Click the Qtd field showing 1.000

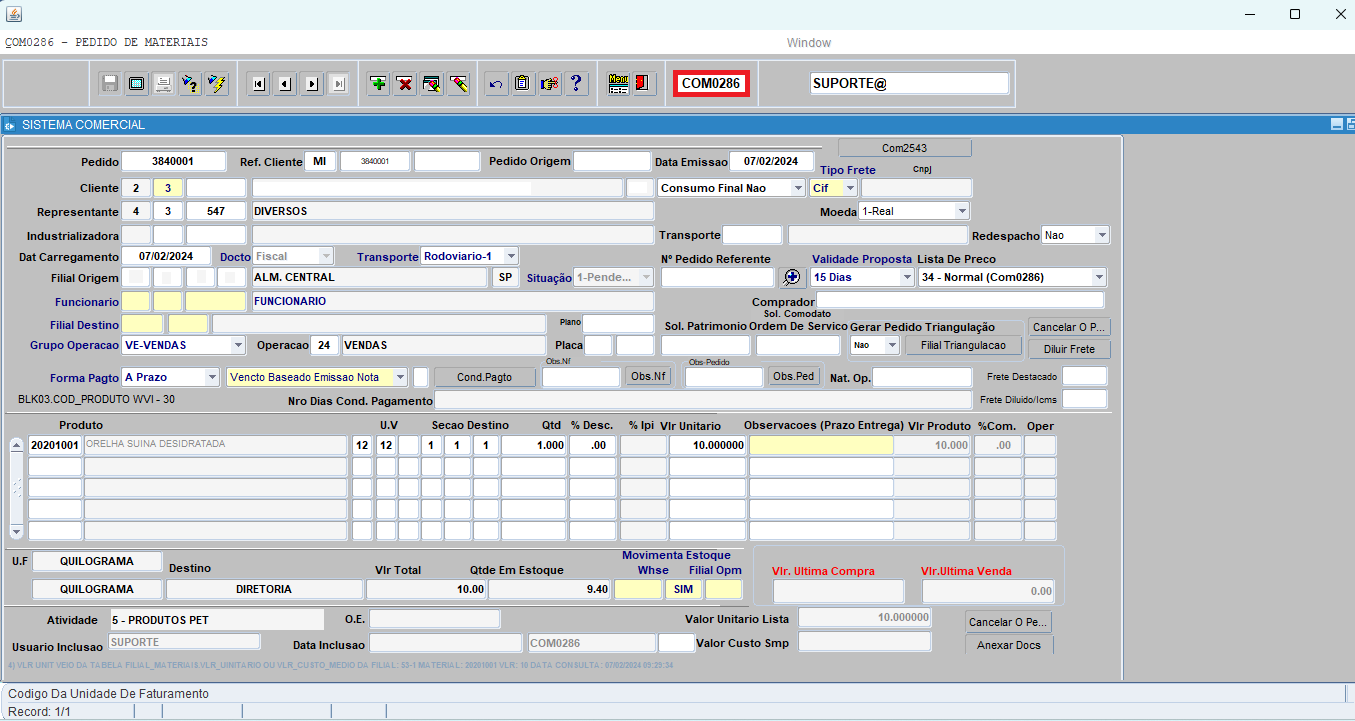coord(533,445)
